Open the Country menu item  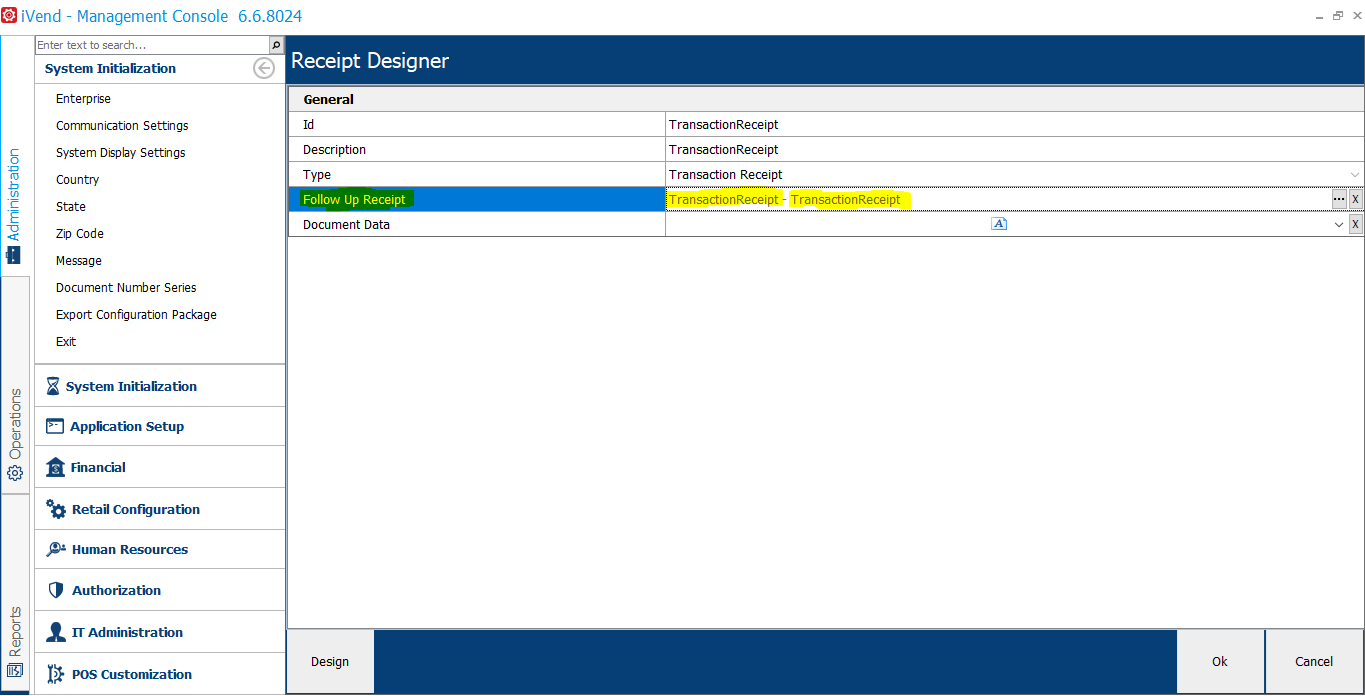77,180
